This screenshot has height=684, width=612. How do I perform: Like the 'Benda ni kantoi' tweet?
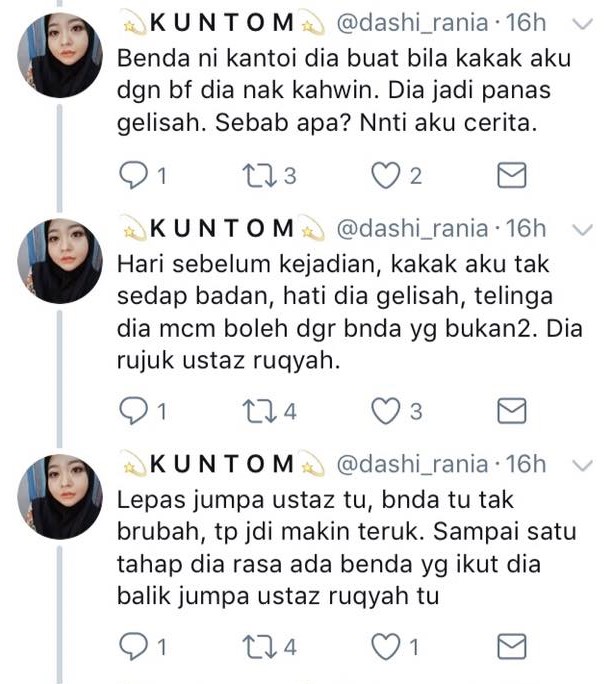(x=386, y=175)
